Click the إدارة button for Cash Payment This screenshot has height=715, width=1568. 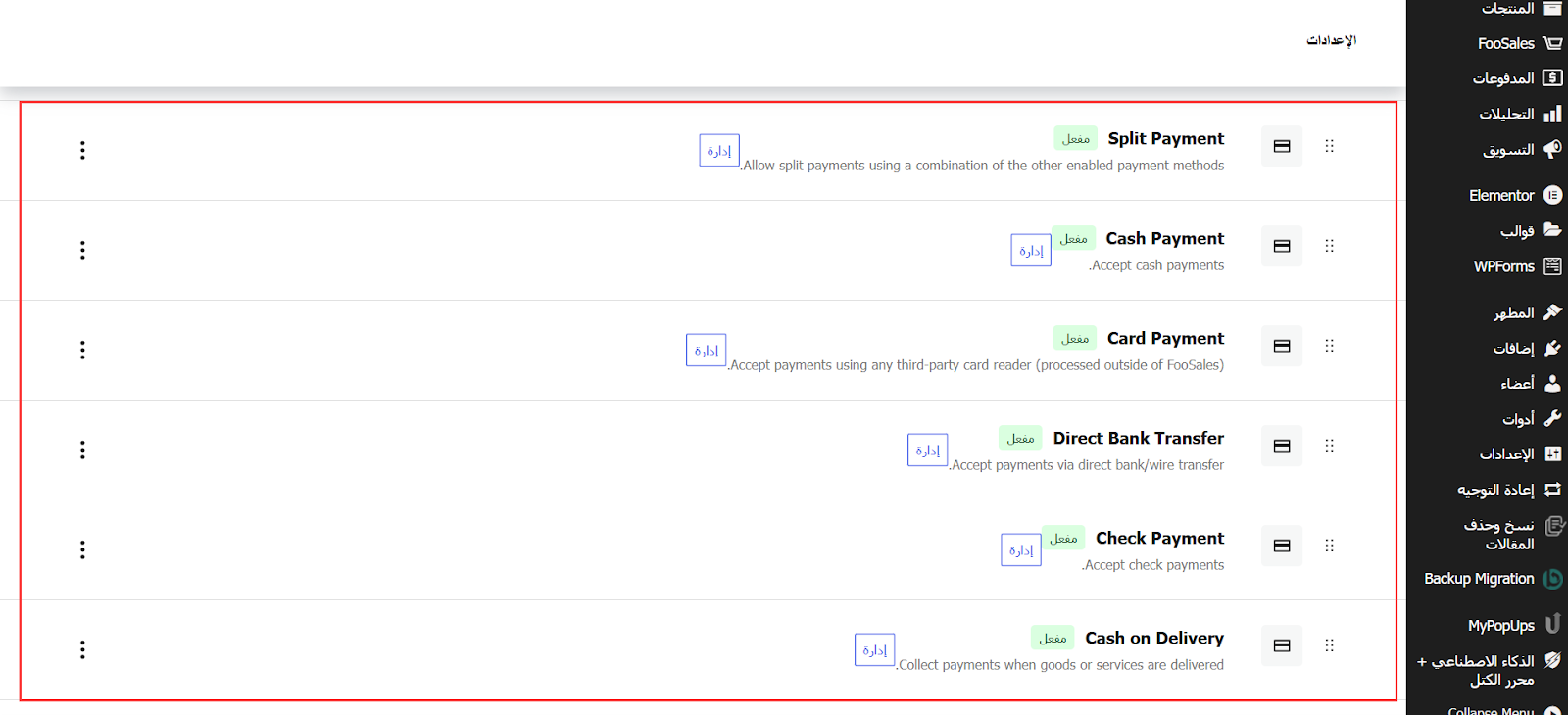tap(1031, 251)
